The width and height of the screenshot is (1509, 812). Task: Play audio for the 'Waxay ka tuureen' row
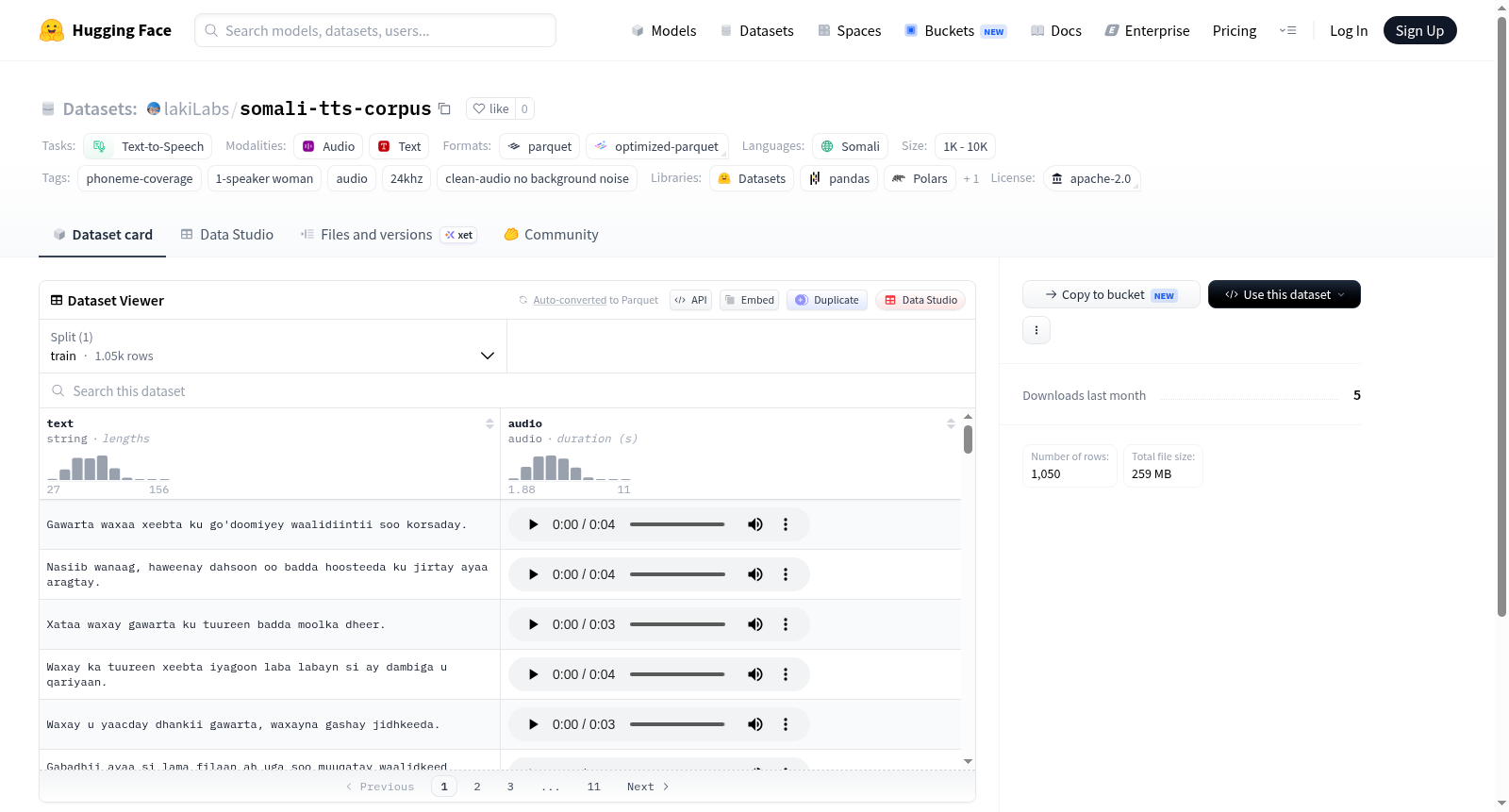(x=533, y=674)
